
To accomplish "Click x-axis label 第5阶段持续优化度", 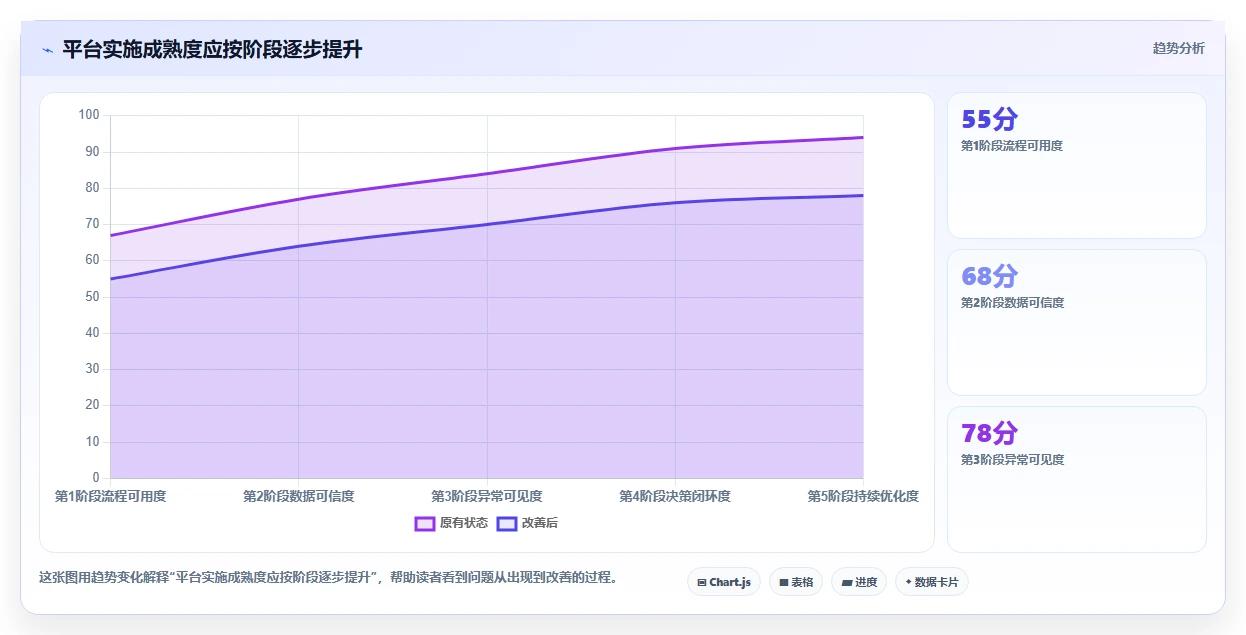I will (863, 496).
